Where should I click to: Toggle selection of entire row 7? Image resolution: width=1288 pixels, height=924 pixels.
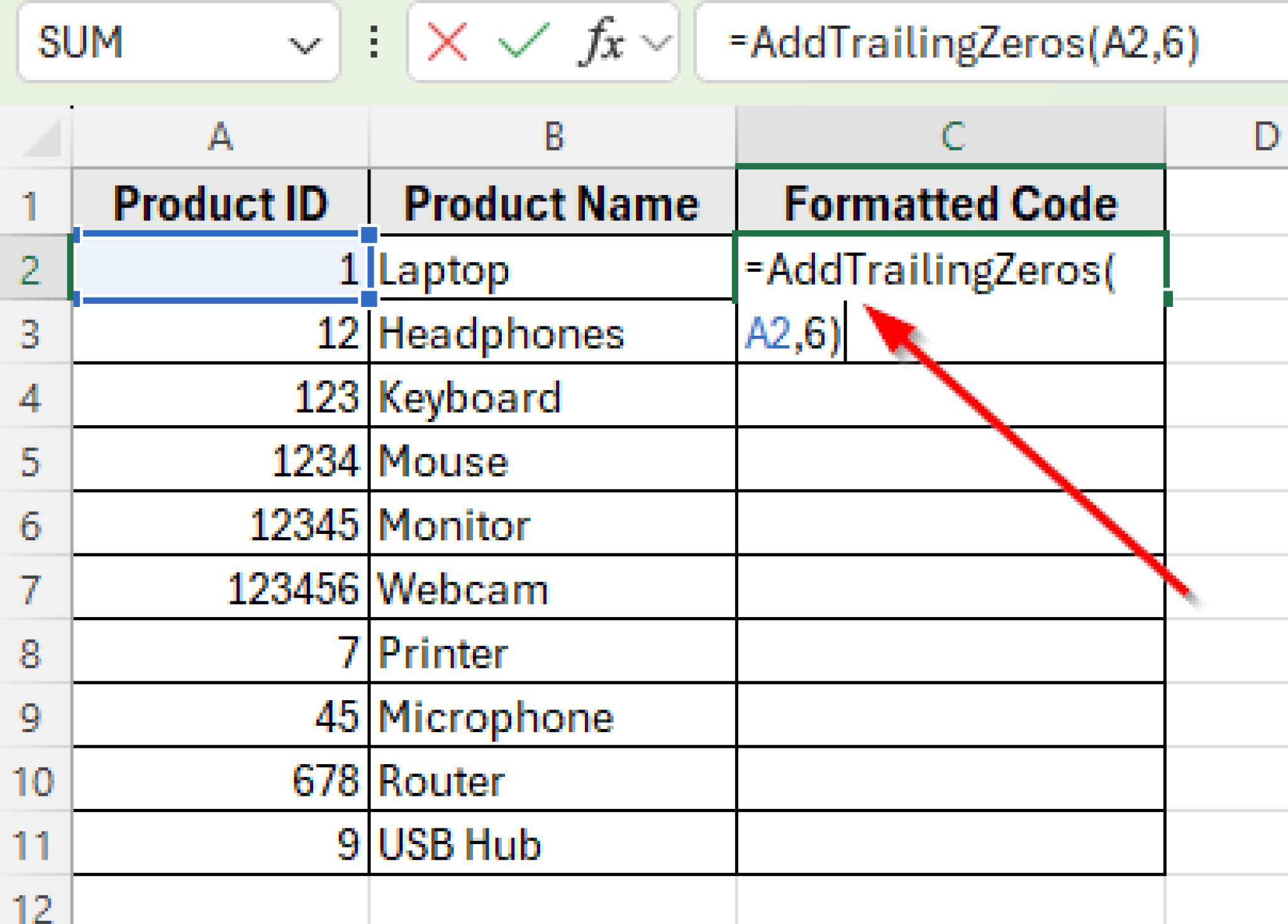point(35,588)
